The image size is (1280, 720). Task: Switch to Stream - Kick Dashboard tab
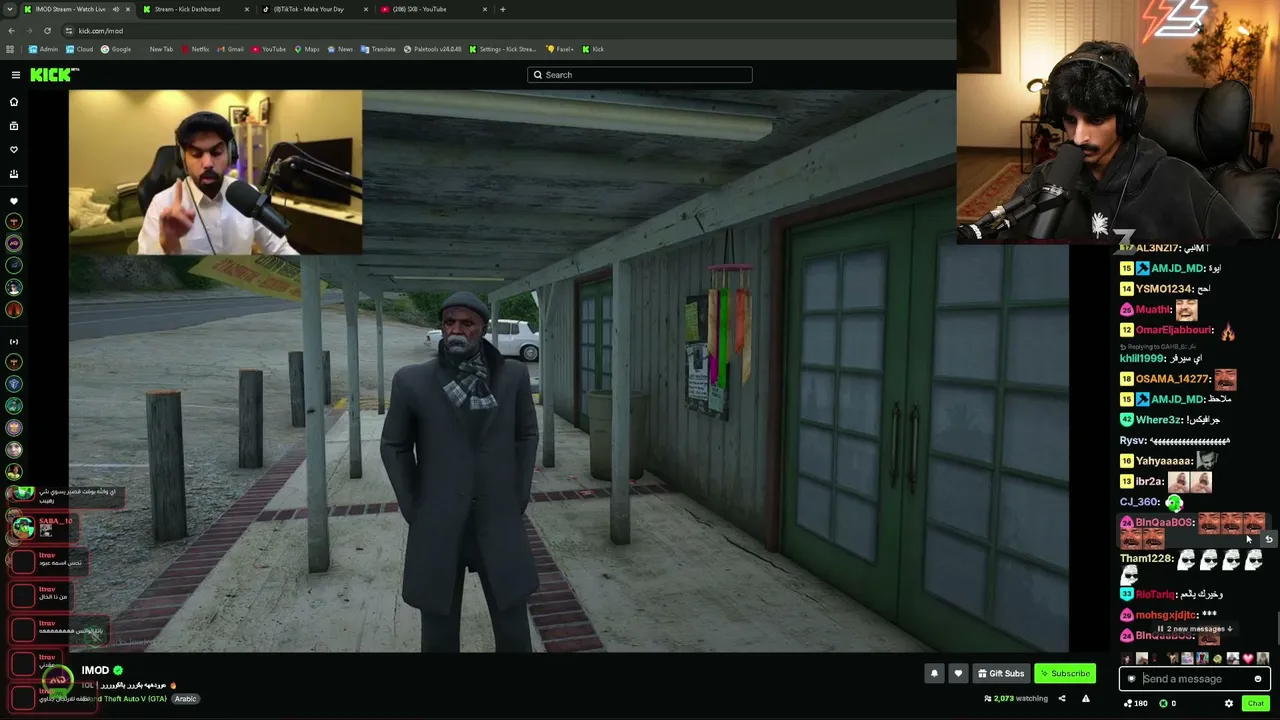coord(194,9)
